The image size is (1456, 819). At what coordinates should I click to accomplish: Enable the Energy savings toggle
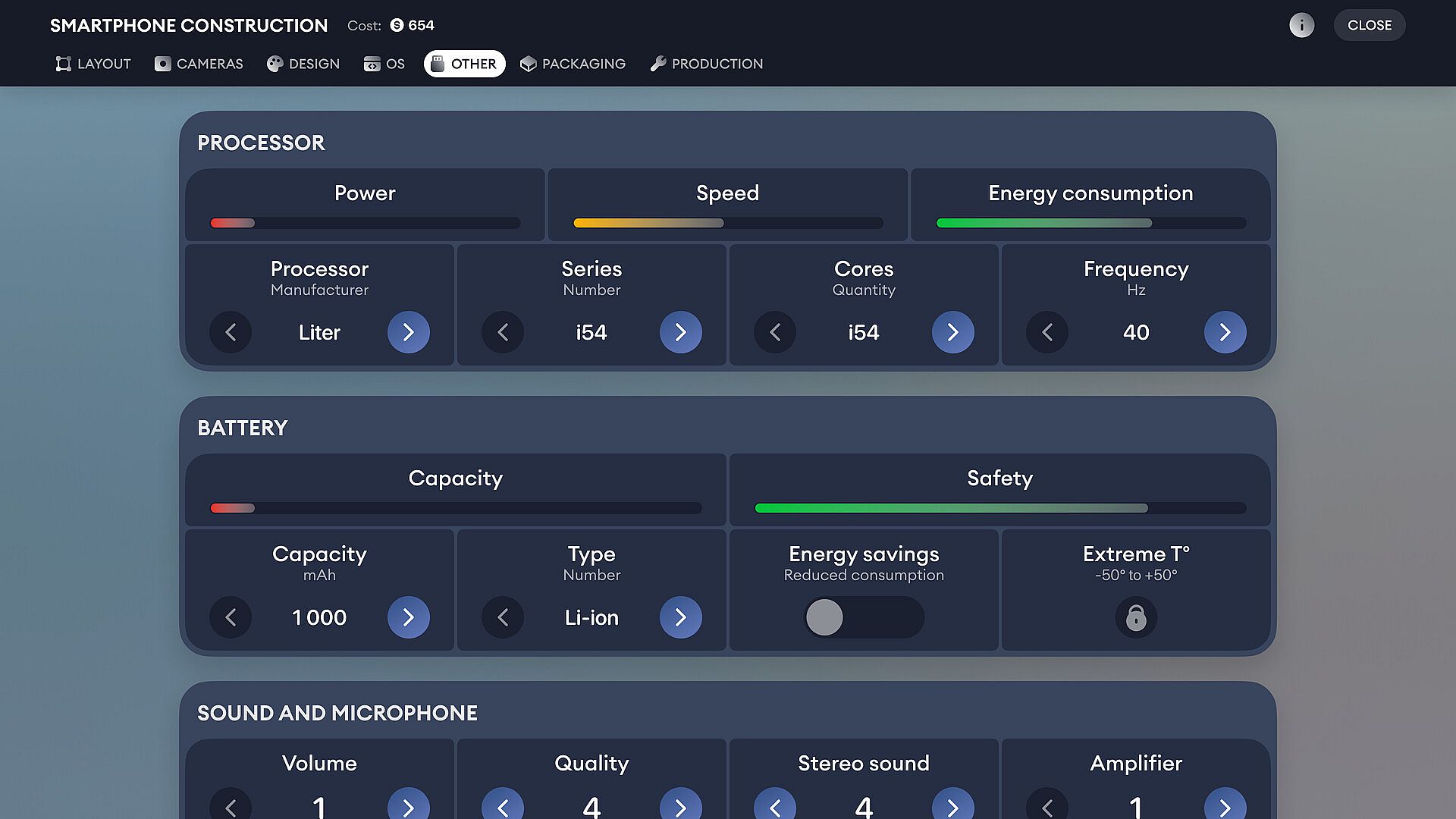pos(863,617)
